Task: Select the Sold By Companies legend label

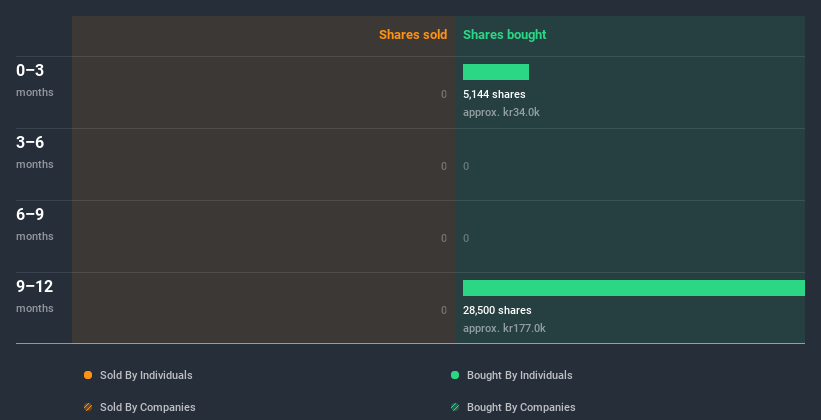Action: click(x=148, y=407)
